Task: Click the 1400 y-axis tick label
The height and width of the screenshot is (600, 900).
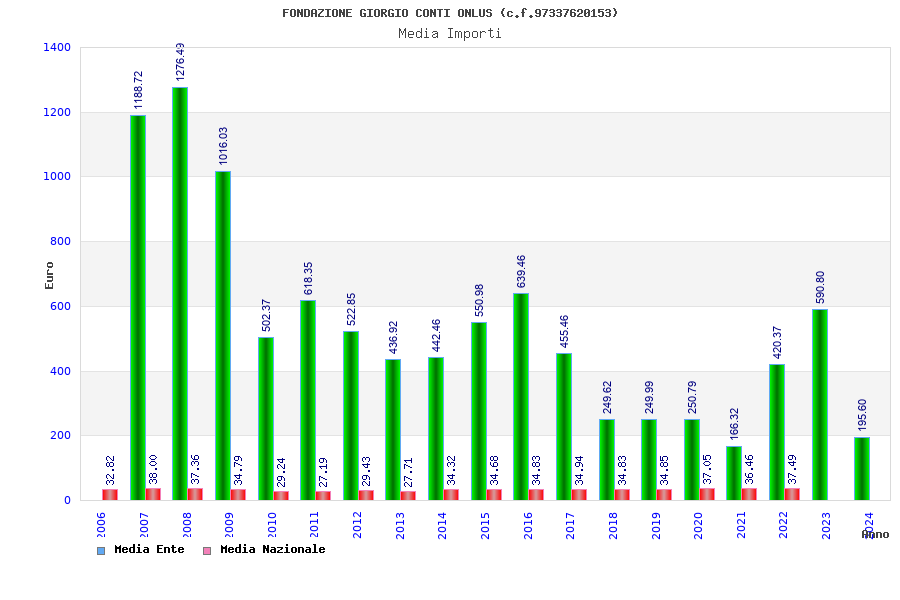Action: (57, 47)
